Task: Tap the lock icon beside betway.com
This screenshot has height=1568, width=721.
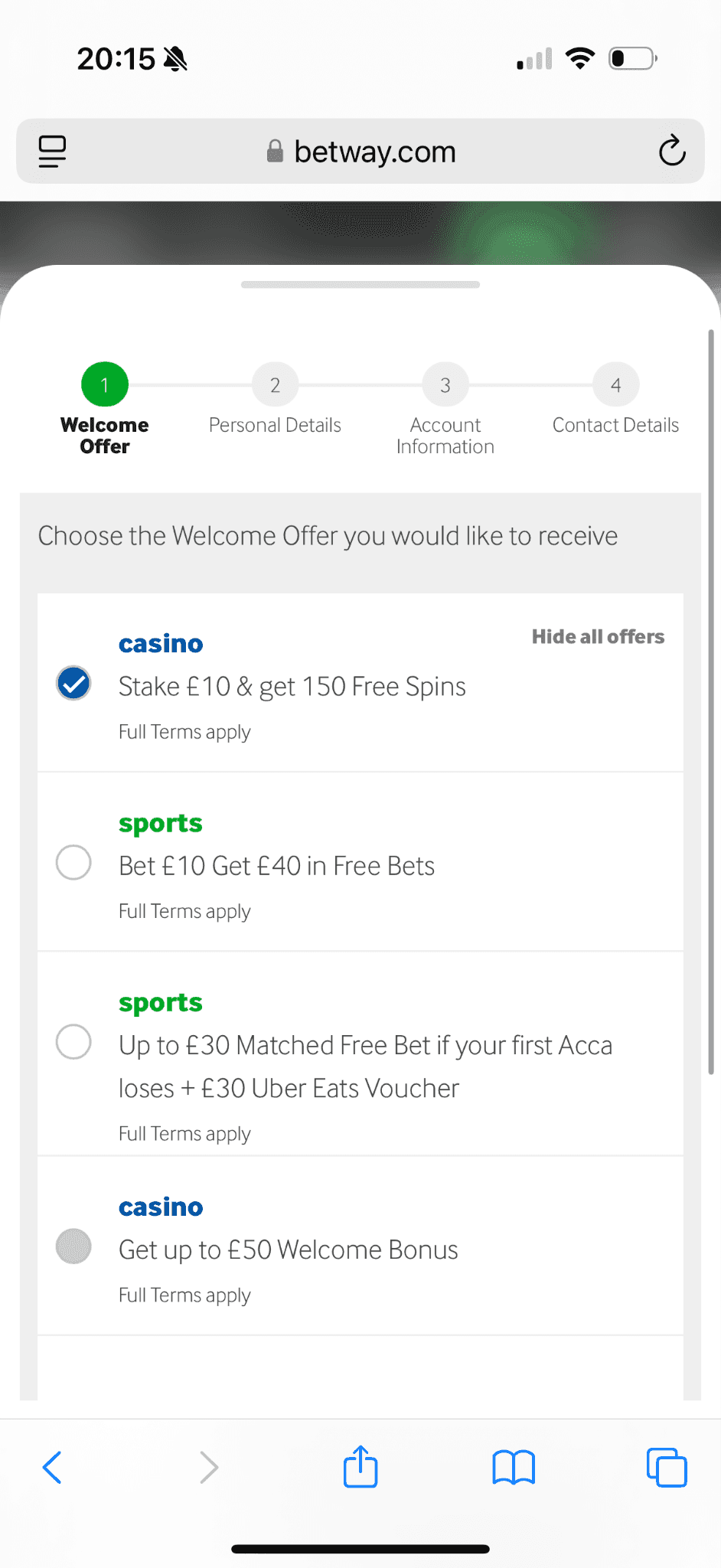Action: (275, 152)
